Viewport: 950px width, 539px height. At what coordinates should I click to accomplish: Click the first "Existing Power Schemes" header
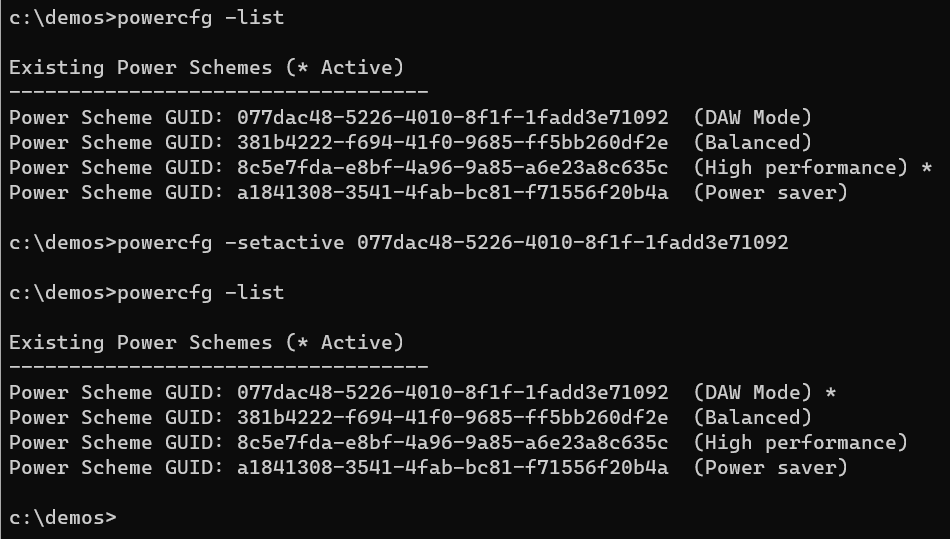coord(206,68)
